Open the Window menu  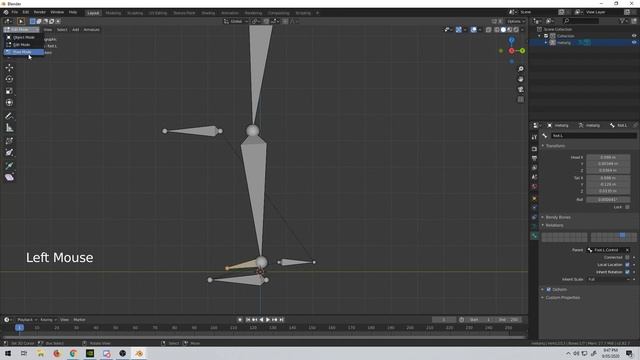pos(57,12)
